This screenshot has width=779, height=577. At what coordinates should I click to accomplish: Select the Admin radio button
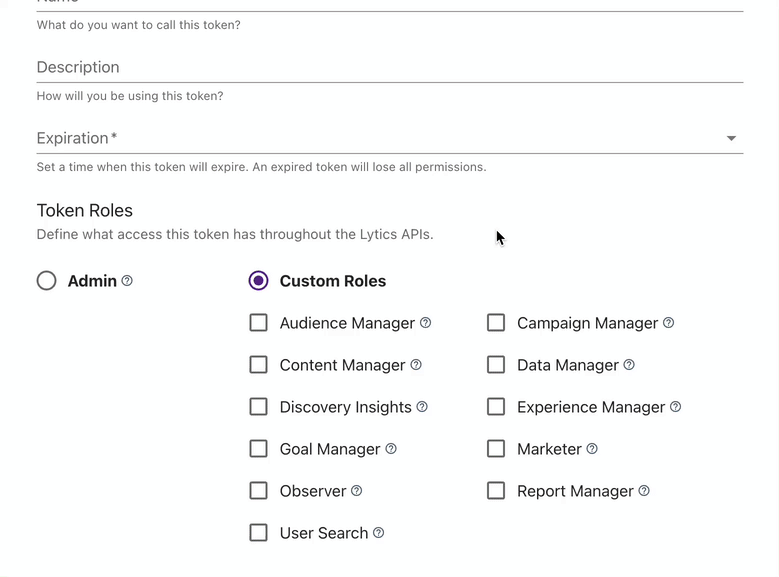click(x=46, y=281)
